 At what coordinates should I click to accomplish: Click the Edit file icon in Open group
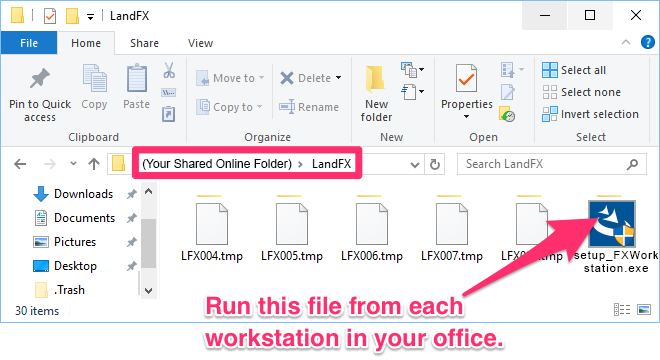pos(507,92)
